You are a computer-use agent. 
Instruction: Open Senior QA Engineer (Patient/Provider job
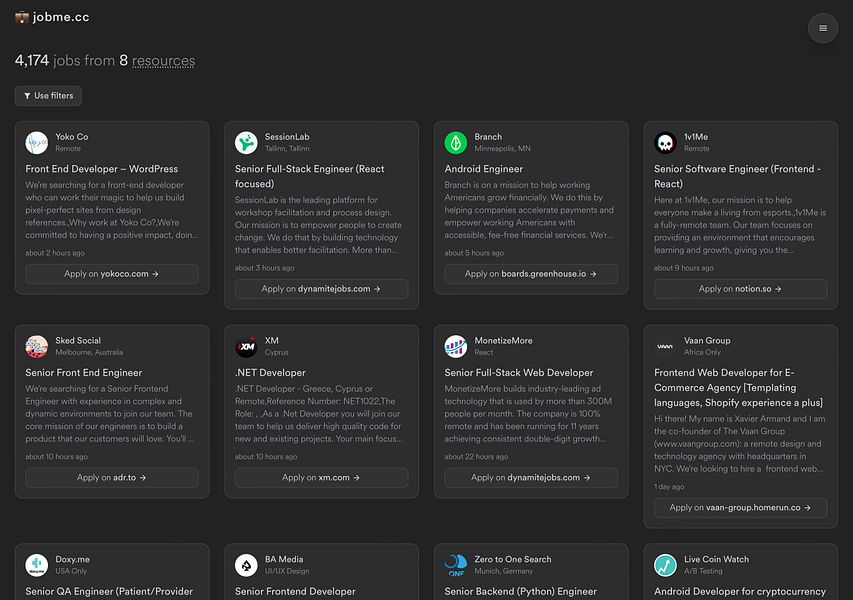[109, 591]
